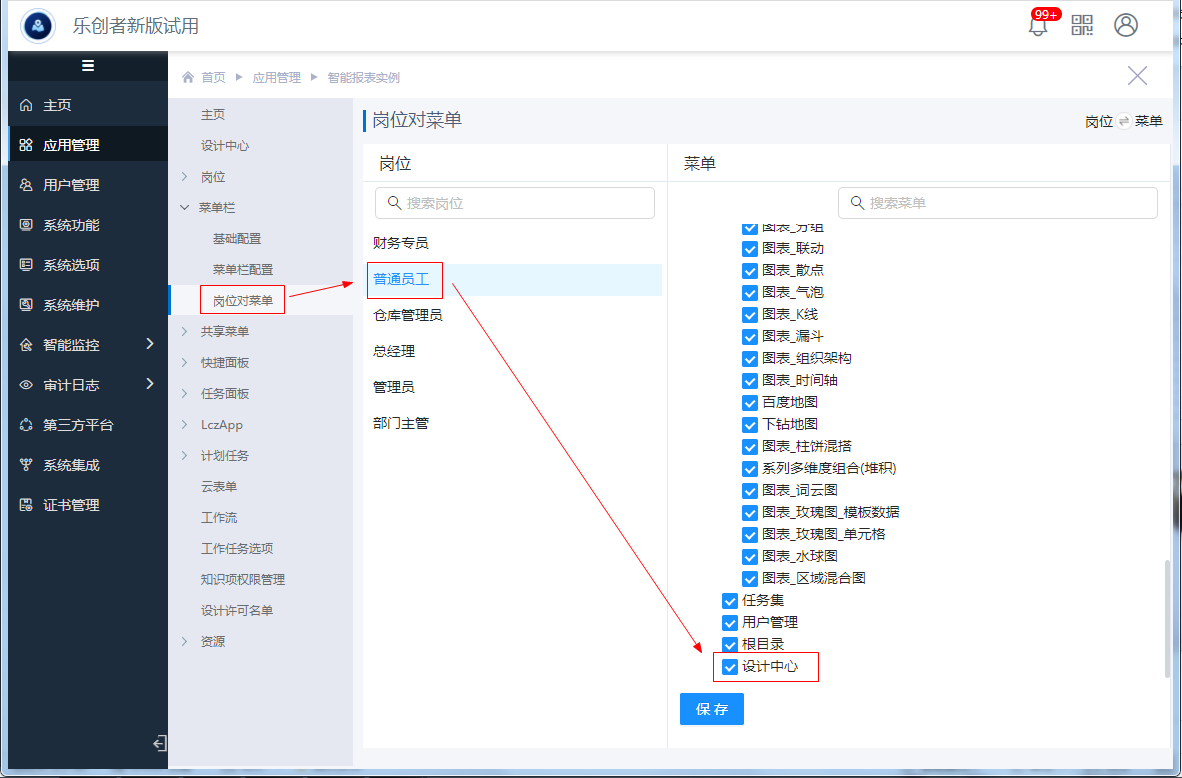Image resolution: width=1182 pixels, height=778 pixels.
Task: Expand the 共享菜单 tree node
Action: tap(184, 332)
